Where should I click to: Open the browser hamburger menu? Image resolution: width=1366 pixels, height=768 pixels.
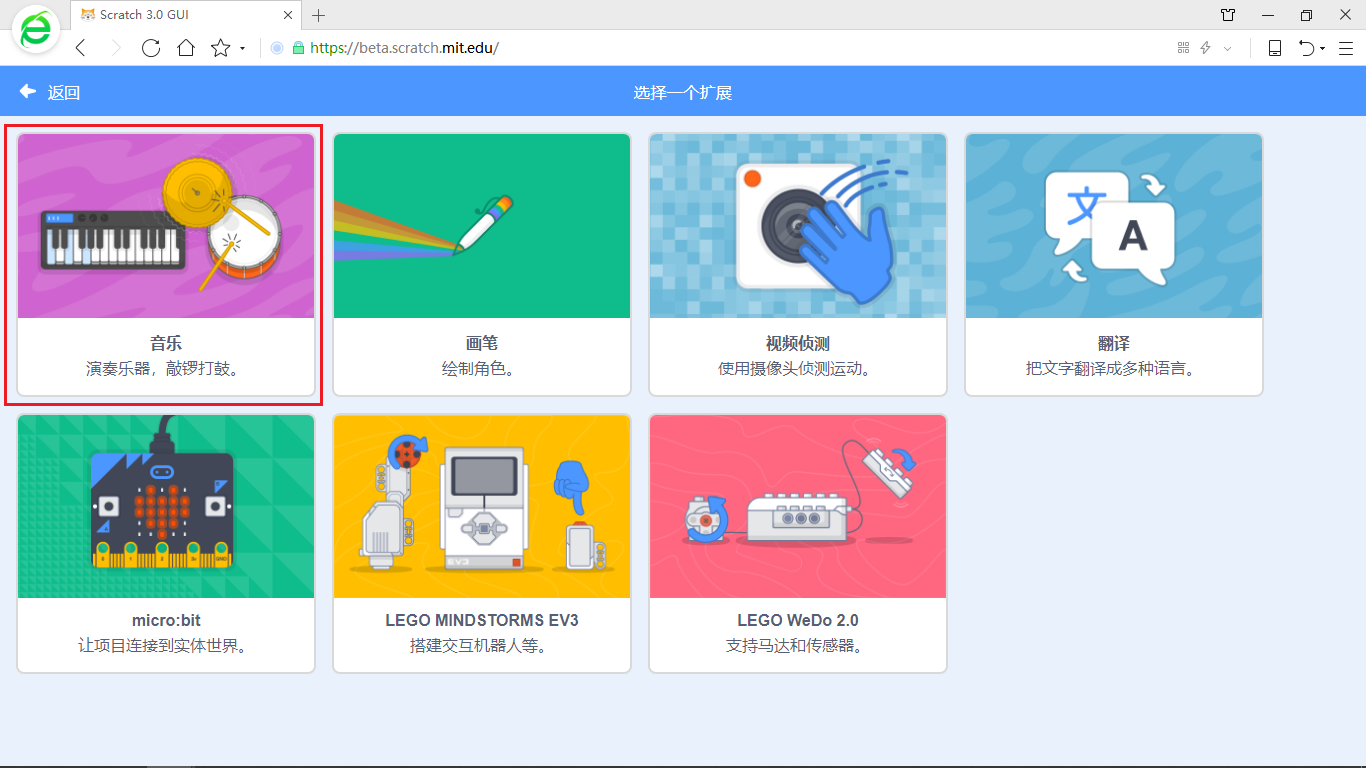tap(1346, 48)
